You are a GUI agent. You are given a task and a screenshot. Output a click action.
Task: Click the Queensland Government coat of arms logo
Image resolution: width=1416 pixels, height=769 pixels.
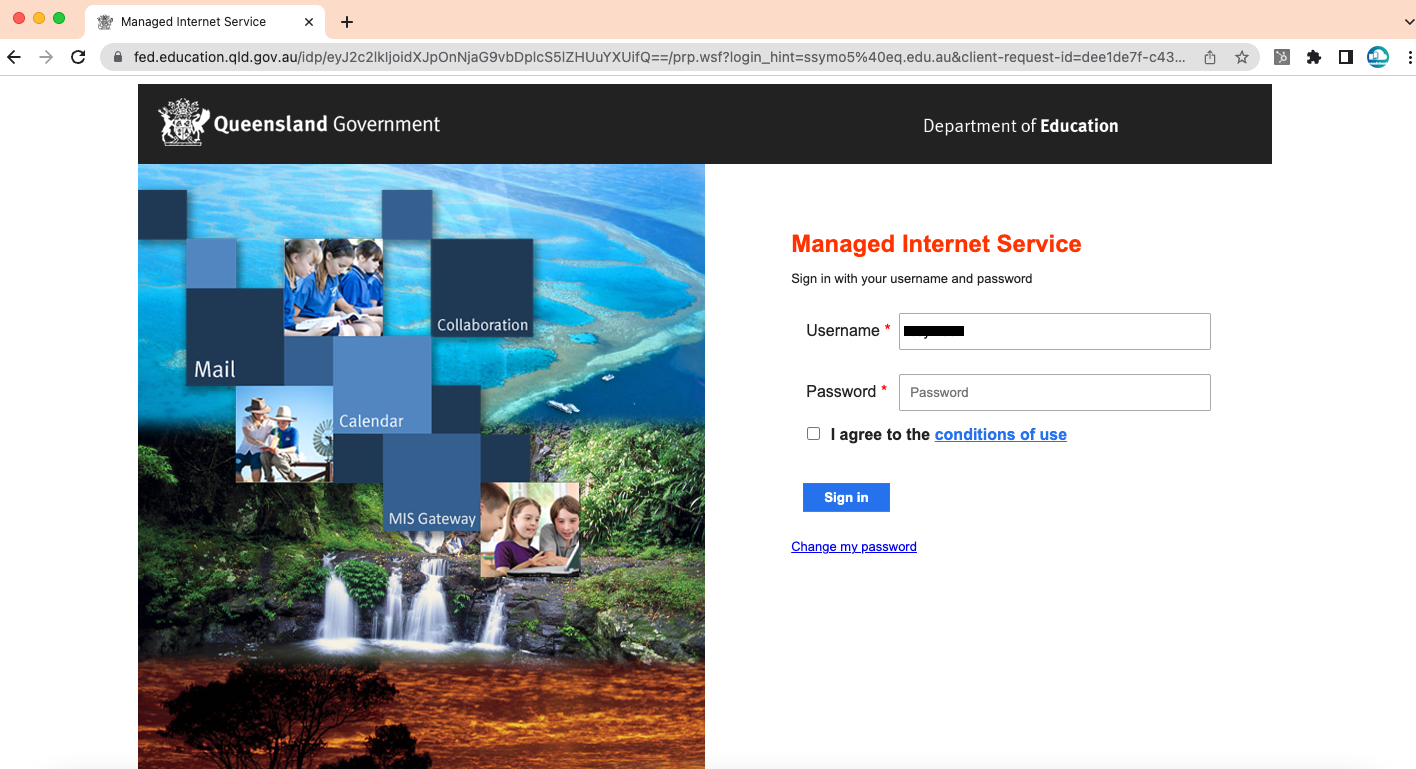pos(182,121)
